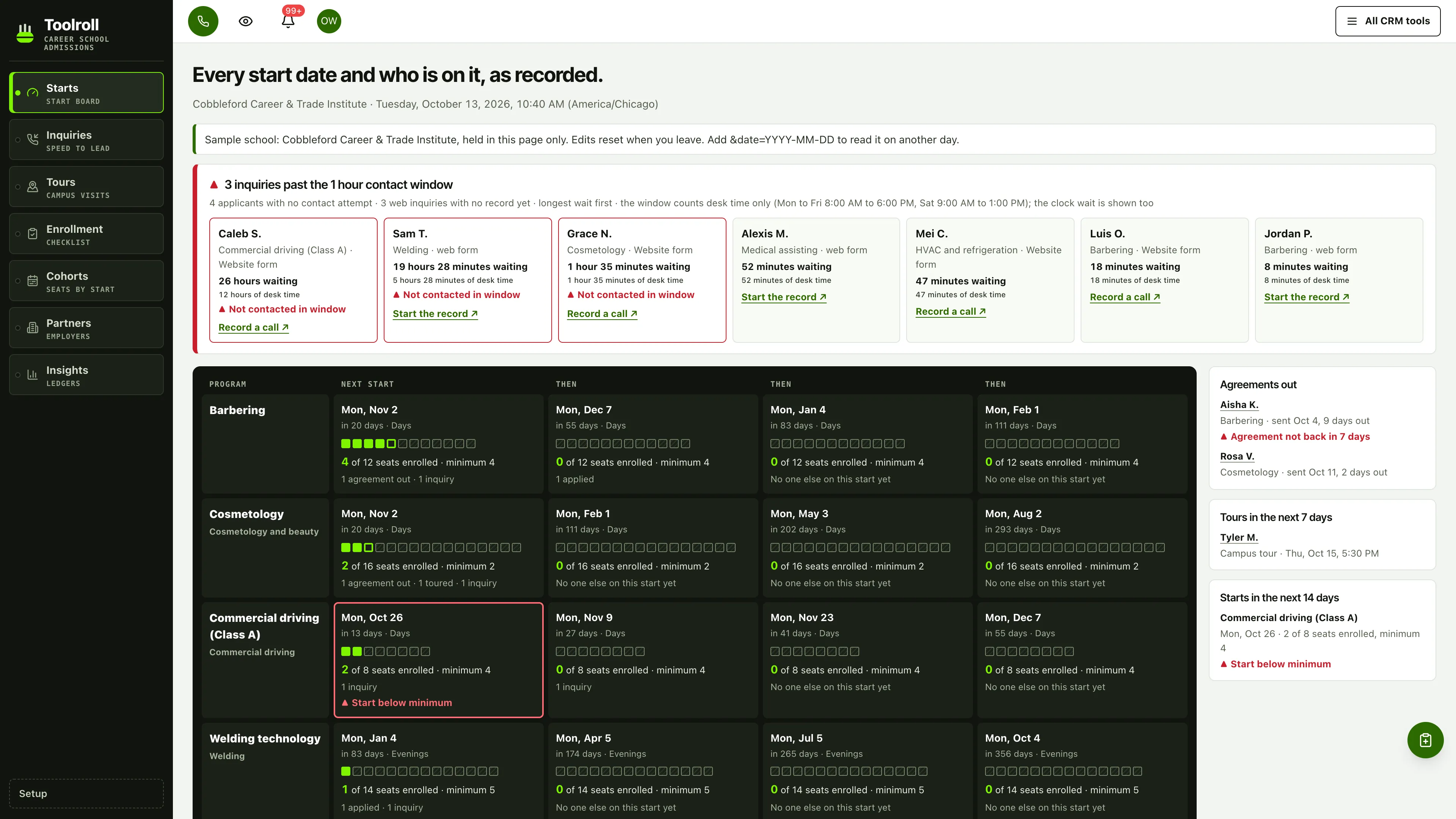This screenshot has width=1456, height=819.
Task: Click the floating green clipboard button
Action: click(1425, 740)
